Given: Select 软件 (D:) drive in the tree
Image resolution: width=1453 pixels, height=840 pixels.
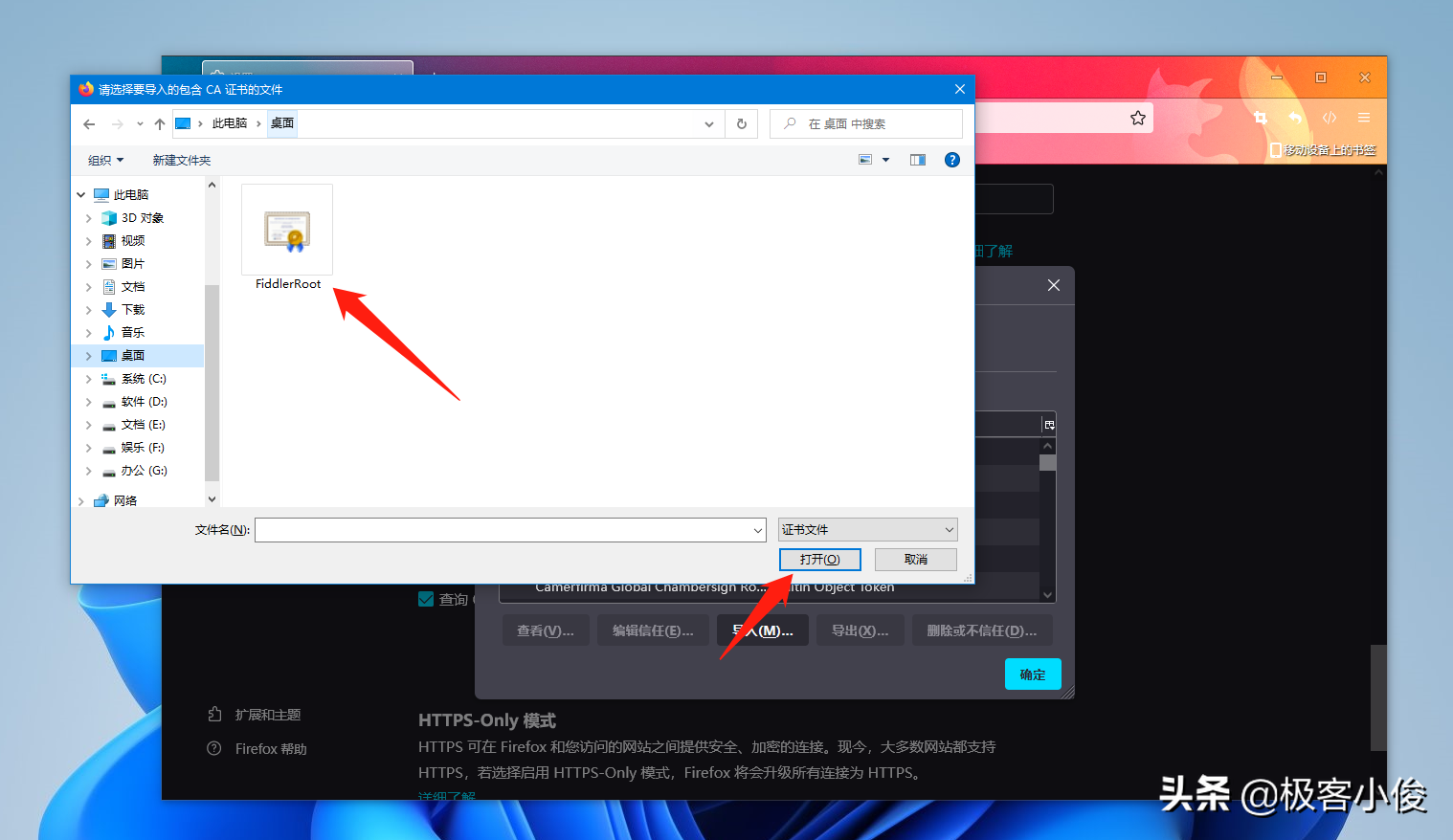Looking at the screenshot, I should (144, 402).
